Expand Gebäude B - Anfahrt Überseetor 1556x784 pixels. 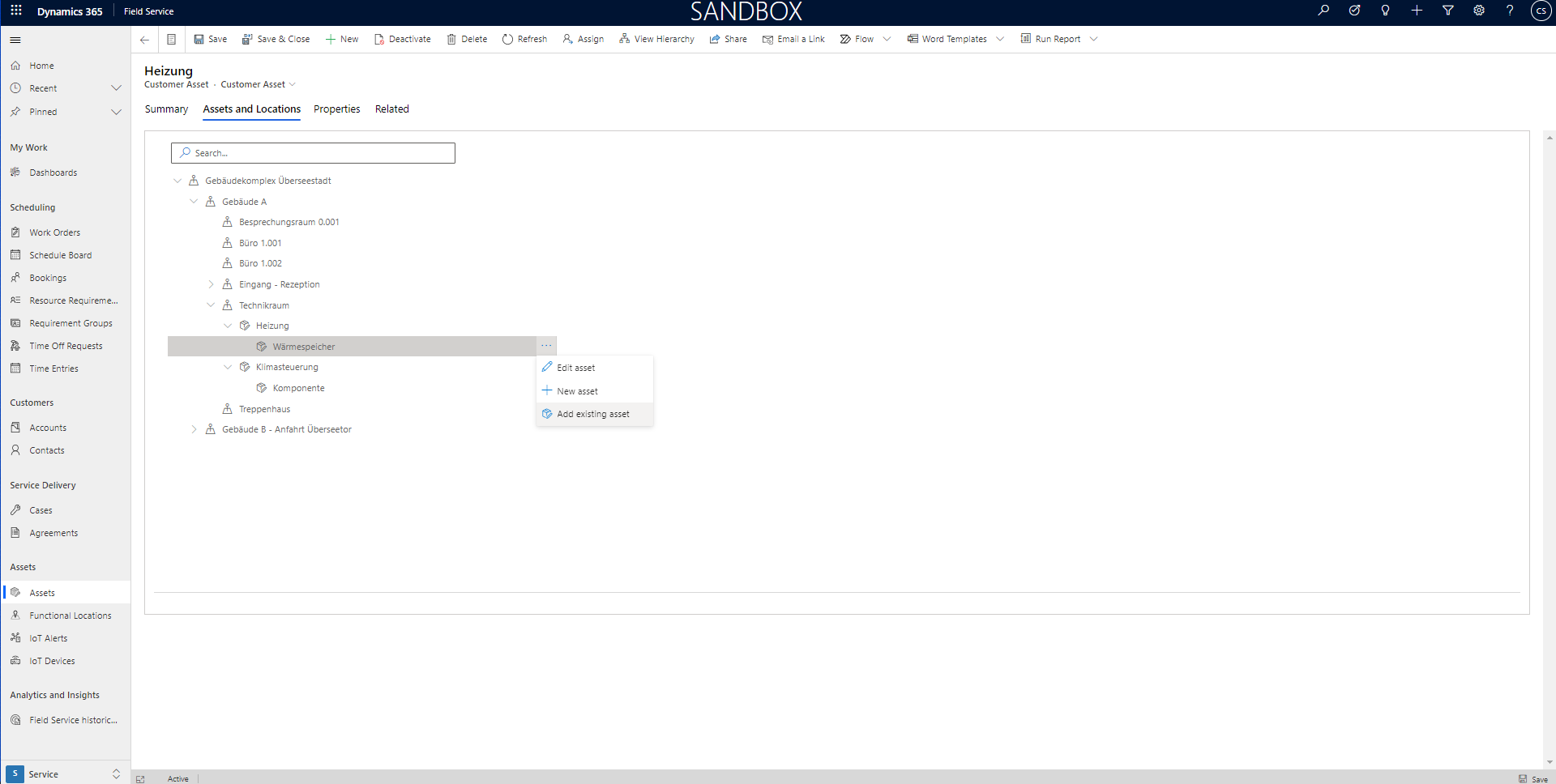click(194, 429)
